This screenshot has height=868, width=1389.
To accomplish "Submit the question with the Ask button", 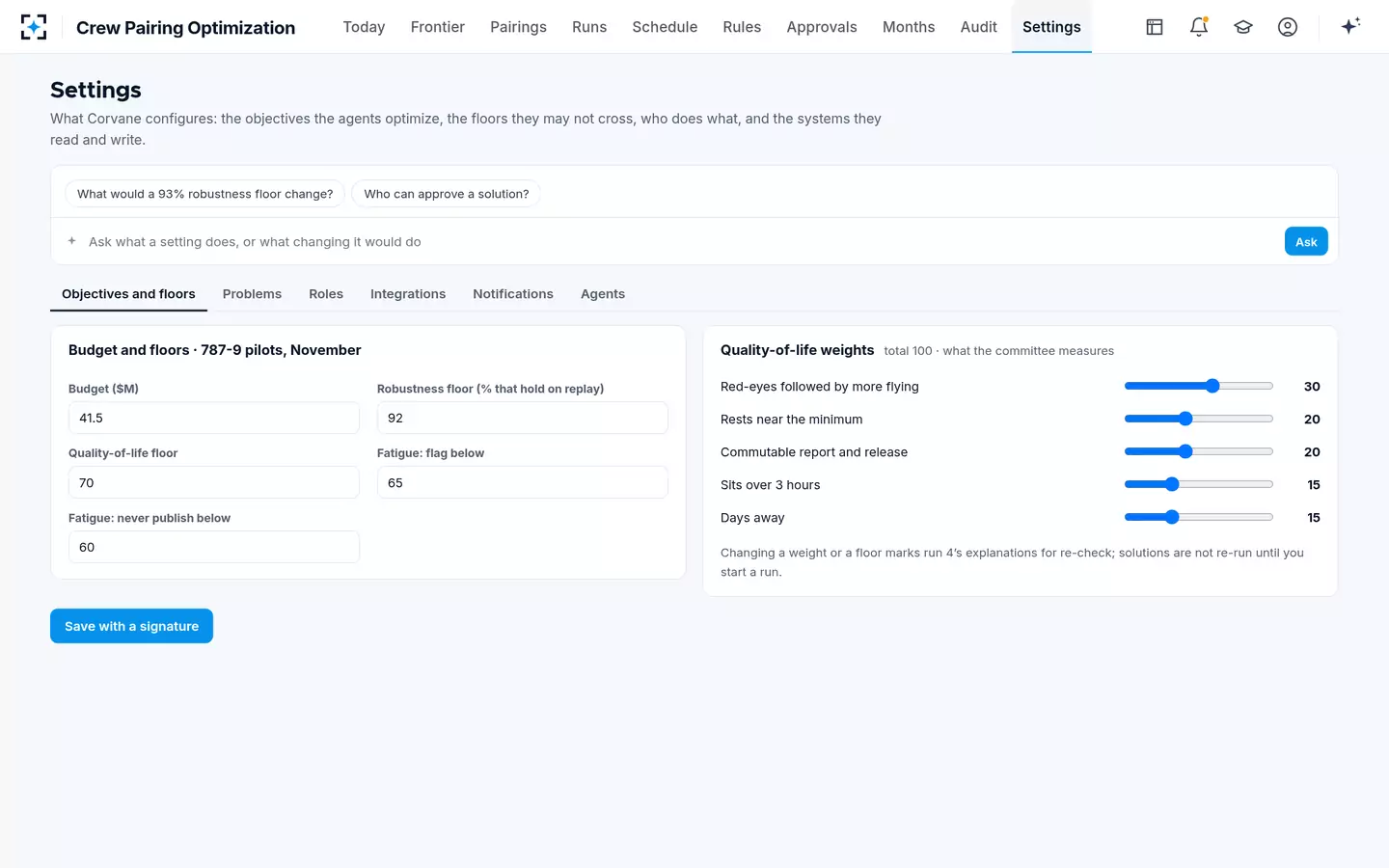I will 1306,241.
